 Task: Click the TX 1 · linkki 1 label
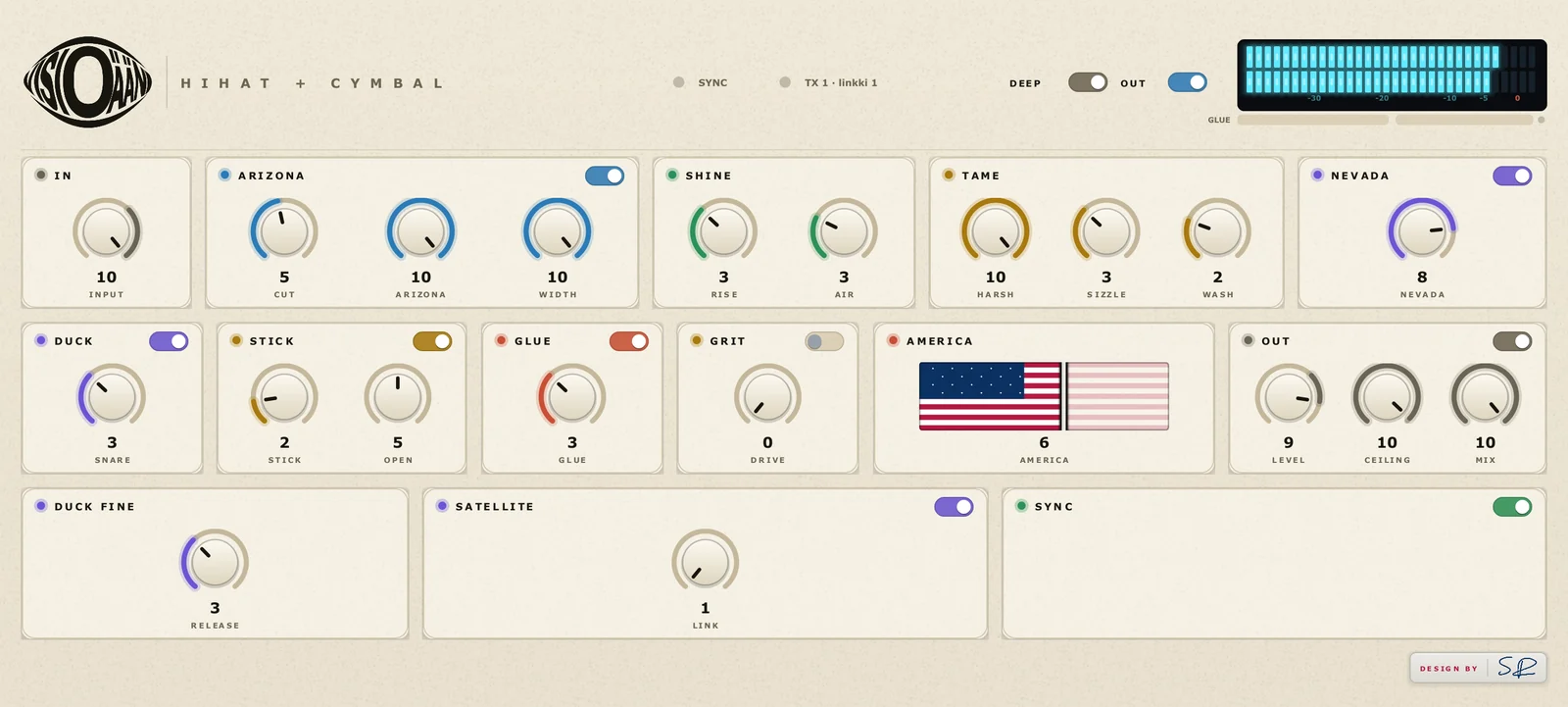point(841,82)
